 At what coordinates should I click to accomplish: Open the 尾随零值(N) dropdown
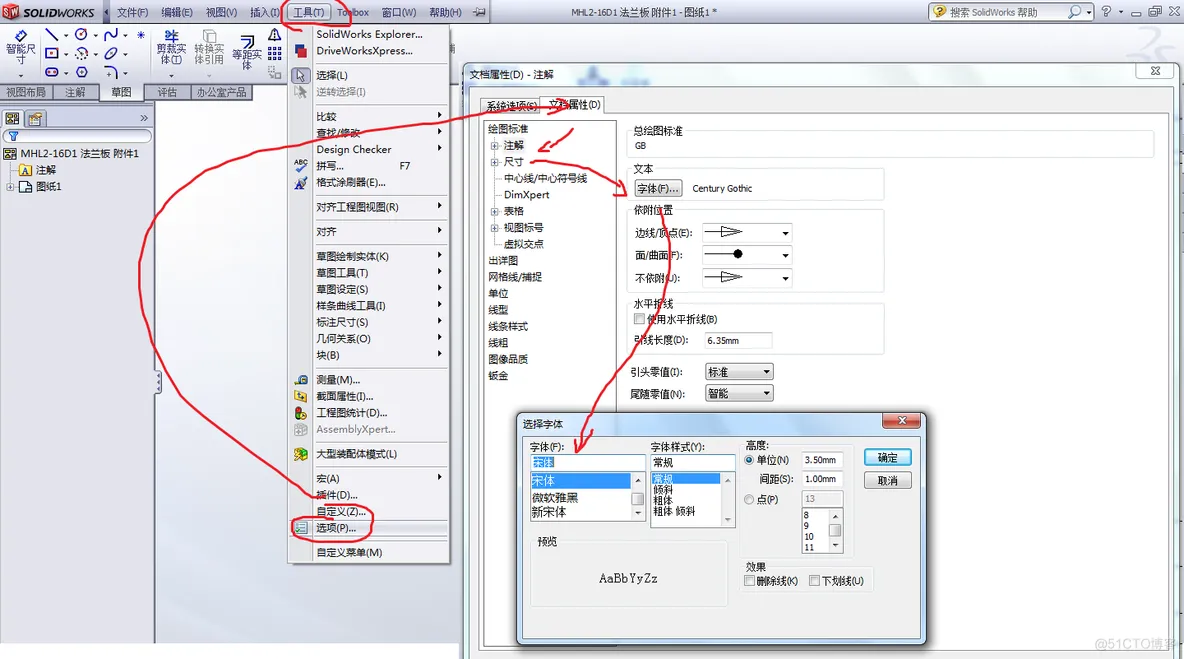(x=739, y=393)
